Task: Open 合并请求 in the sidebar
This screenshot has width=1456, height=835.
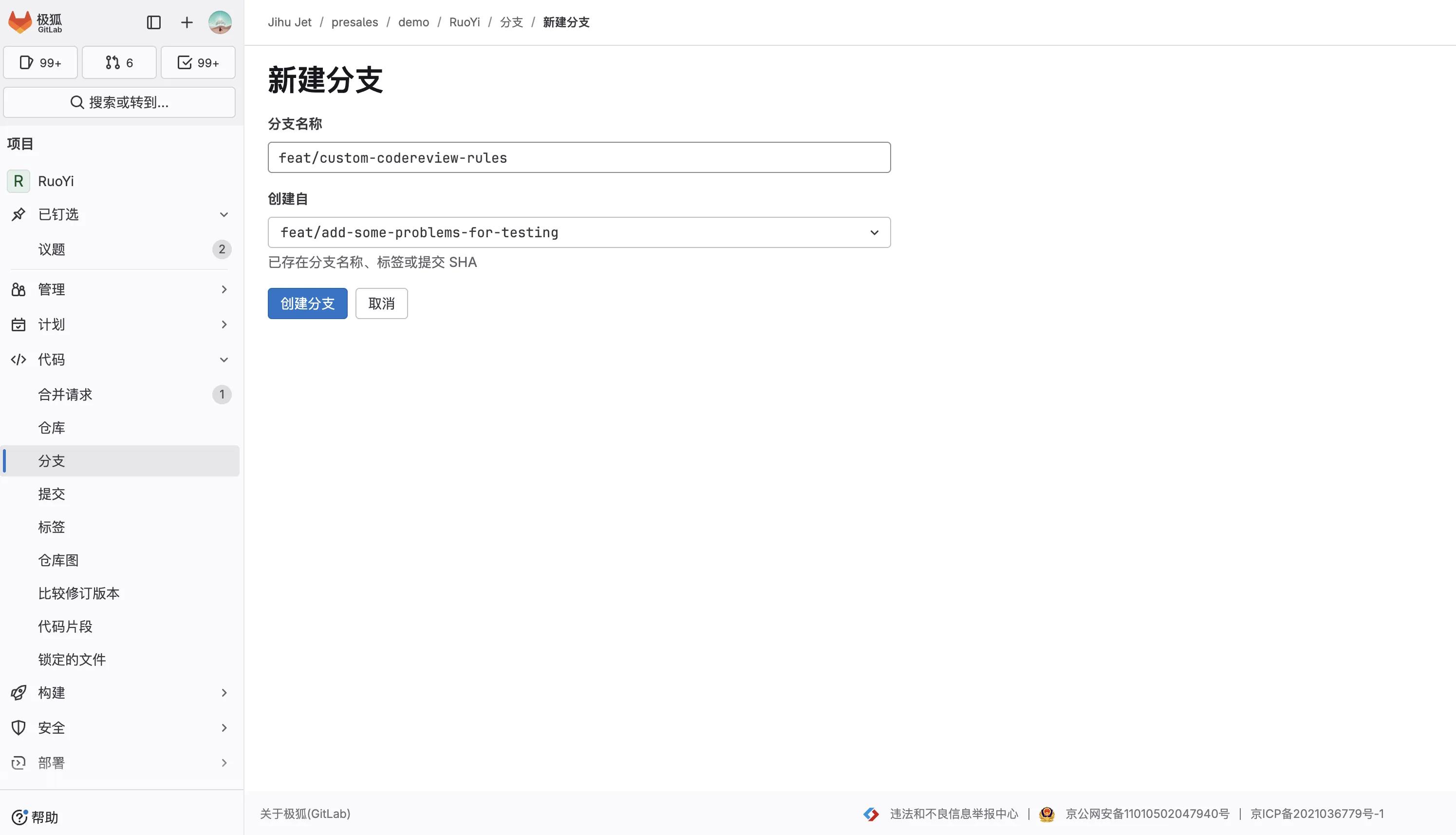Action: (65, 395)
